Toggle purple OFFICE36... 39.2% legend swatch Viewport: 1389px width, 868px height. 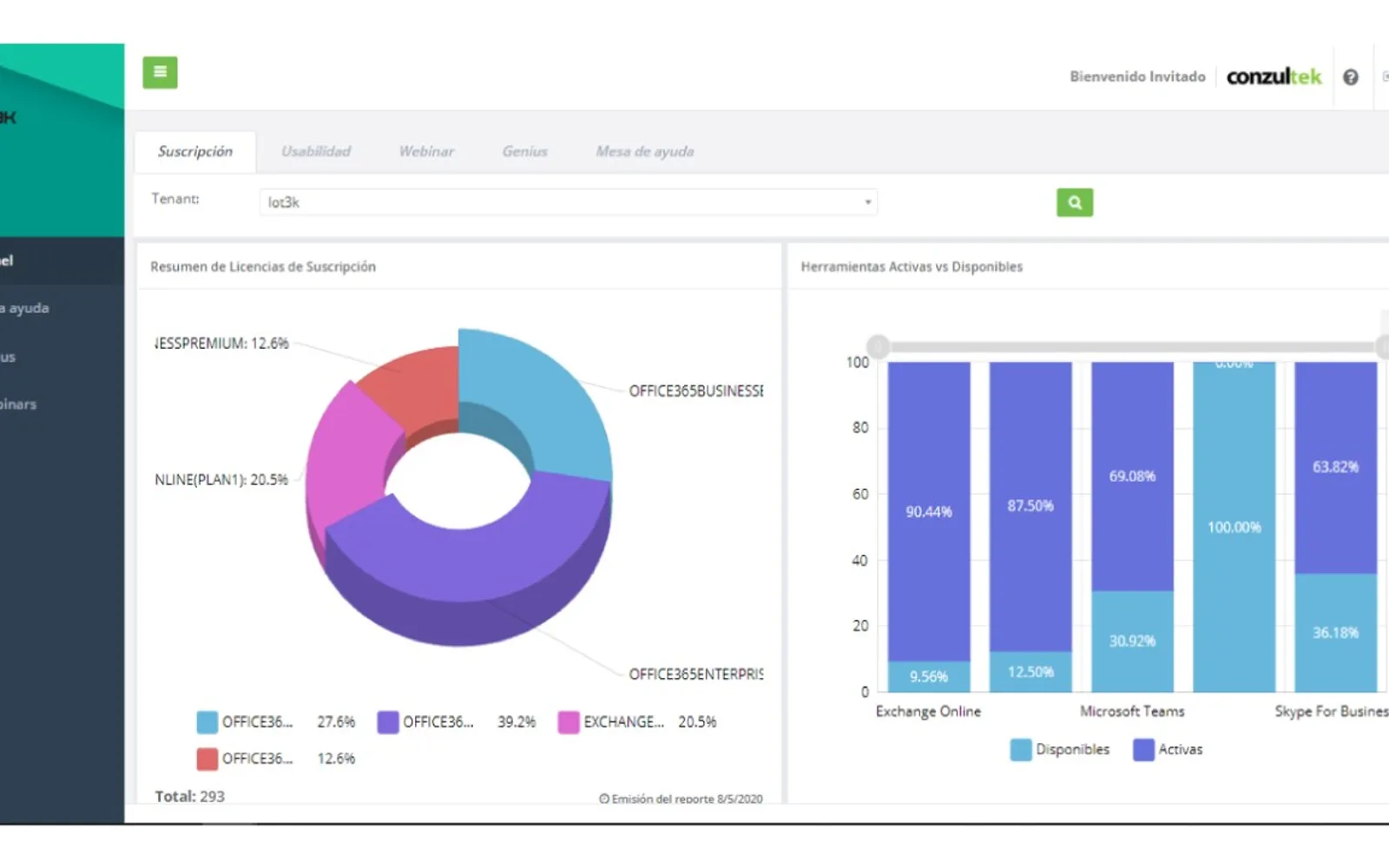(388, 722)
